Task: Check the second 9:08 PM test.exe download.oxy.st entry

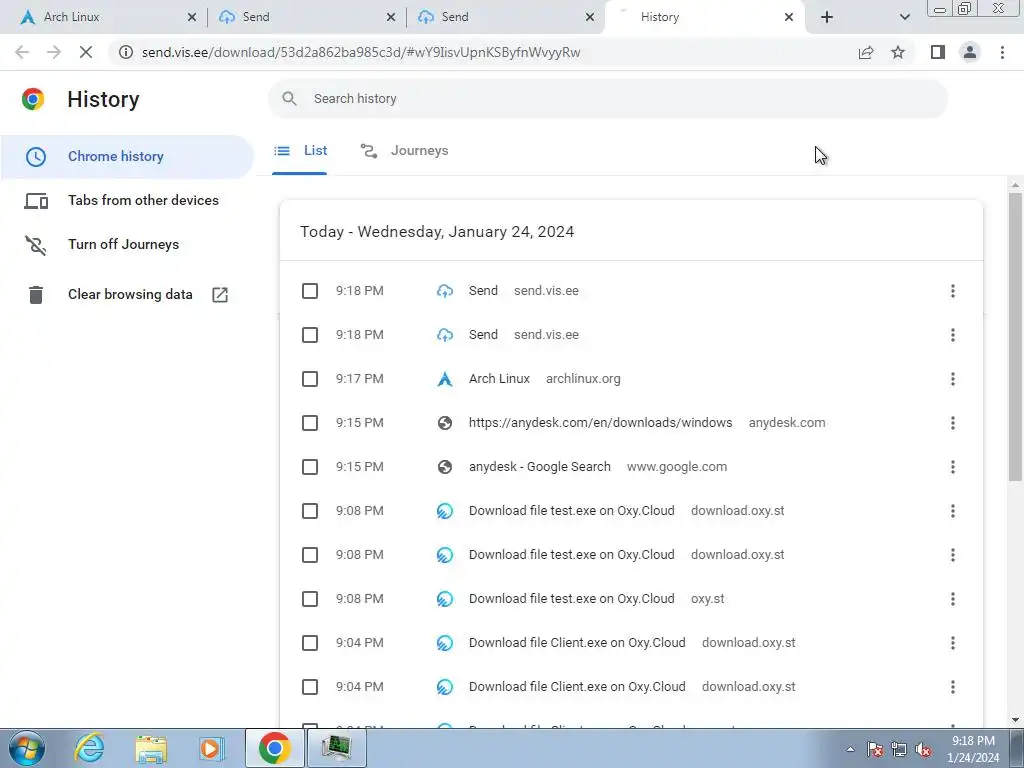Action: point(310,555)
